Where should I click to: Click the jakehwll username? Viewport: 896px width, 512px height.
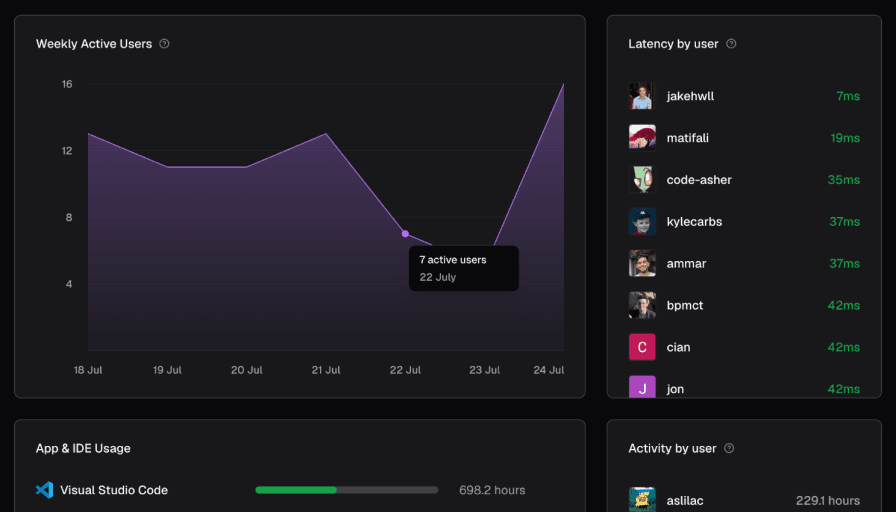click(690, 96)
